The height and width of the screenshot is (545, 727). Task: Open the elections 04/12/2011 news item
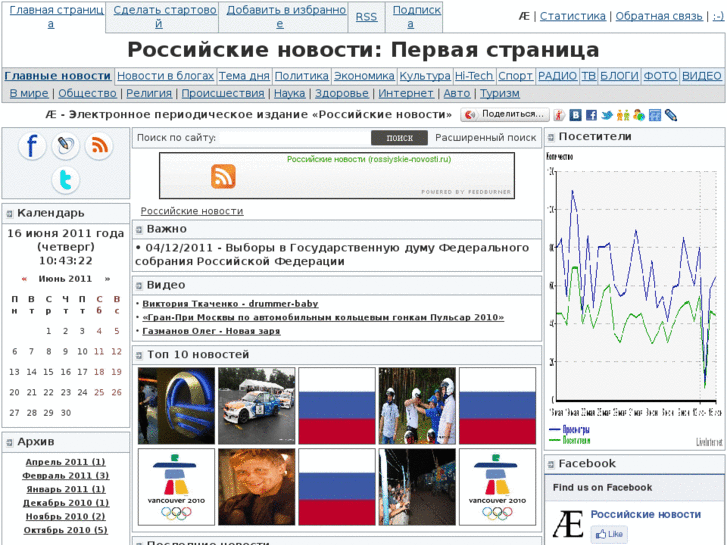tap(332, 255)
